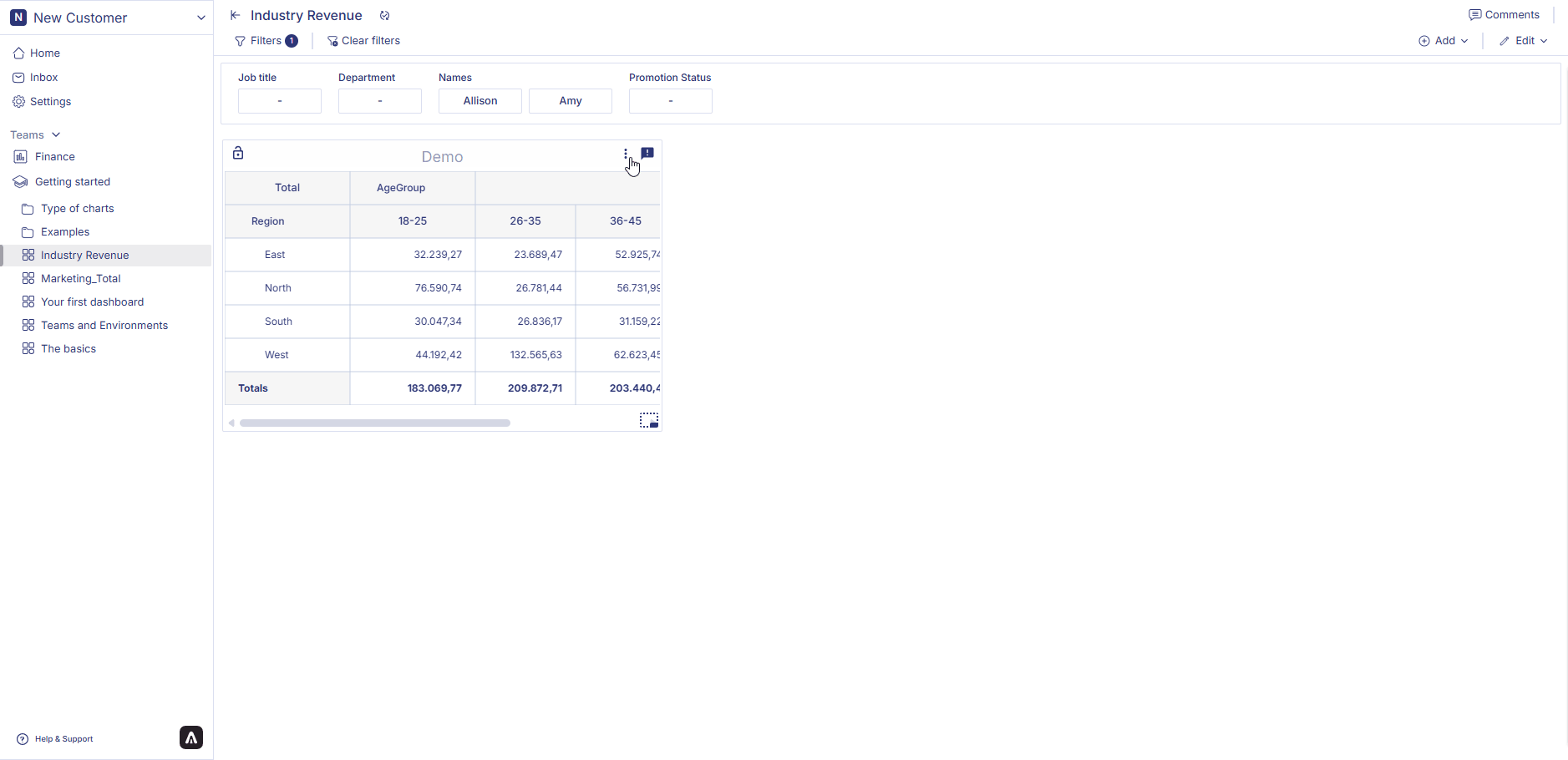Open the Add dropdown menu

(x=1444, y=41)
